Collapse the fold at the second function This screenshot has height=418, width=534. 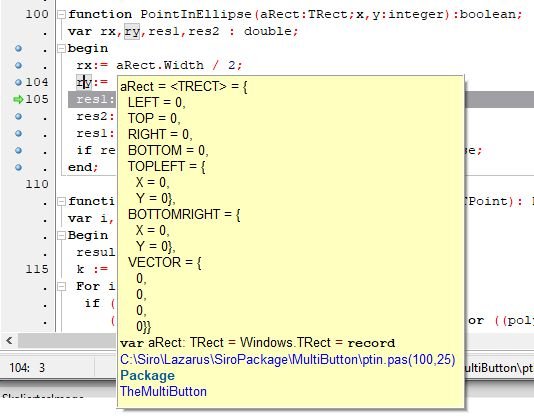[x=61, y=201]
